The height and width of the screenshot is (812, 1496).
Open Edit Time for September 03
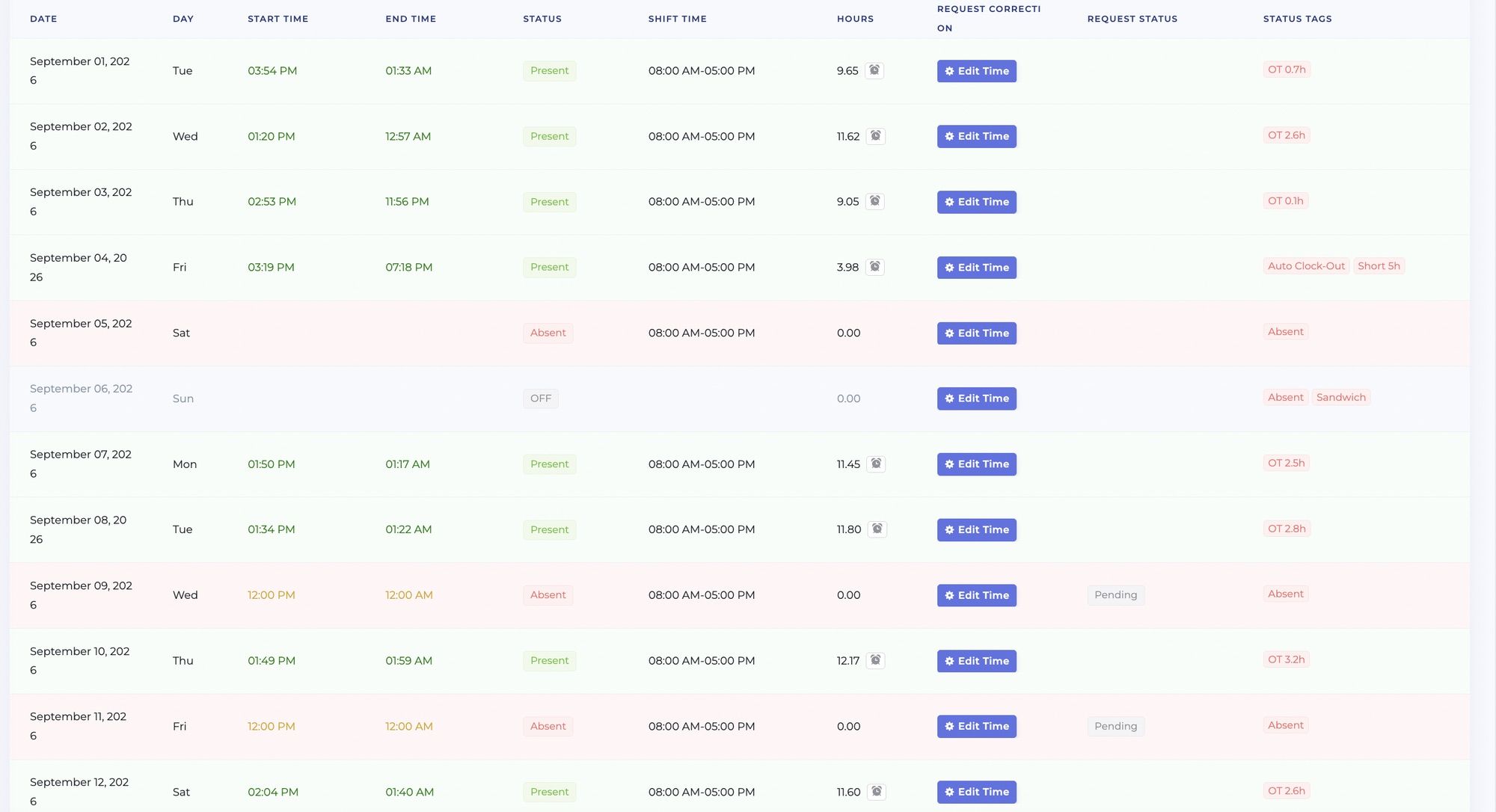[x=976, y=202]
